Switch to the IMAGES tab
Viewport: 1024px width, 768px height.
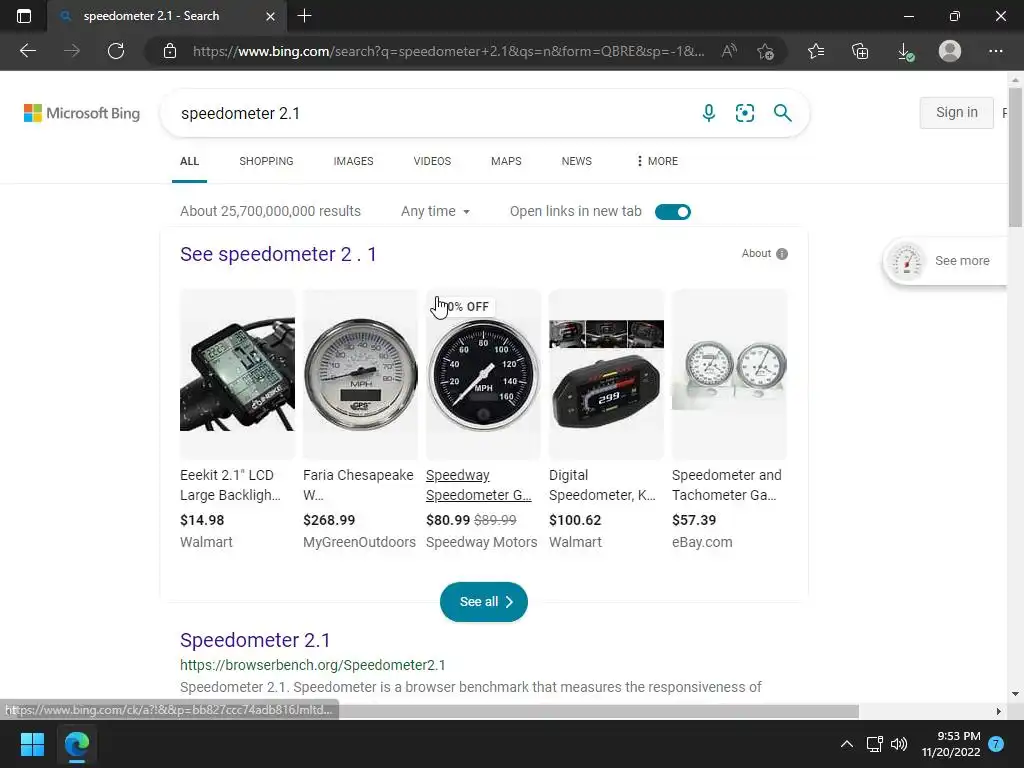pyautogui.click(x=353, y=161)
